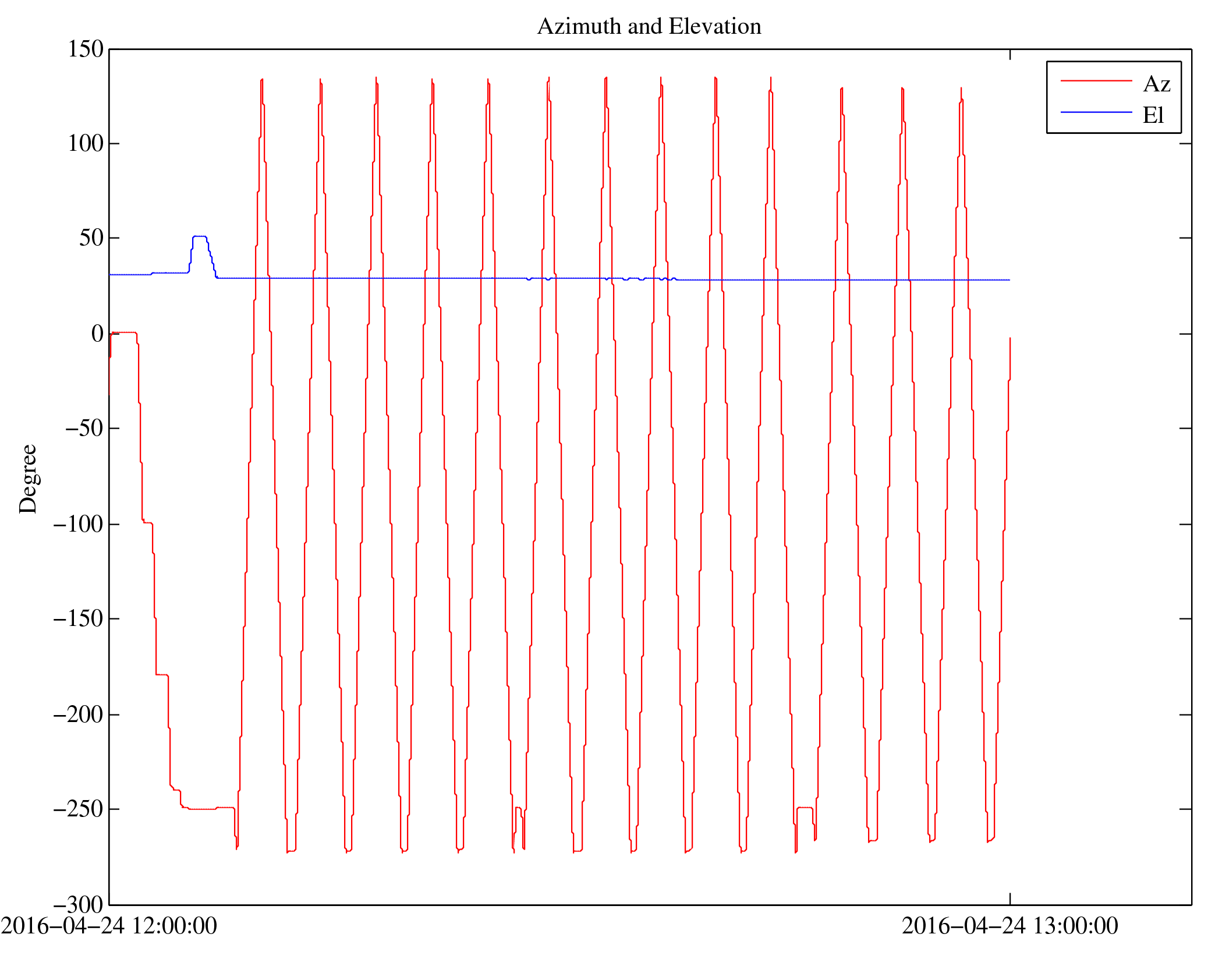Select the El legend label text
Viewport: 1208px width, 980px height.
pos(1153,115)
